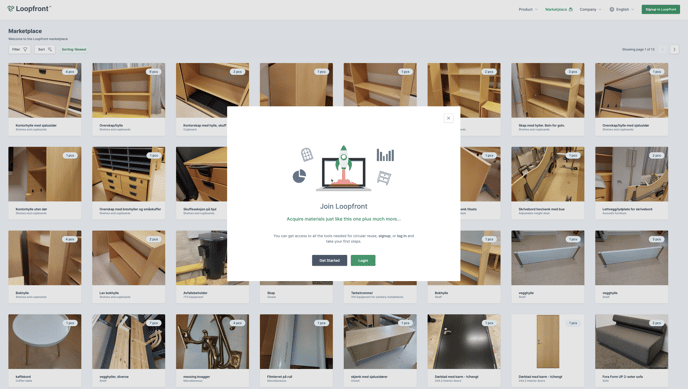Go to next marketplace page
688x389 pixels.
tap(674, 50)
